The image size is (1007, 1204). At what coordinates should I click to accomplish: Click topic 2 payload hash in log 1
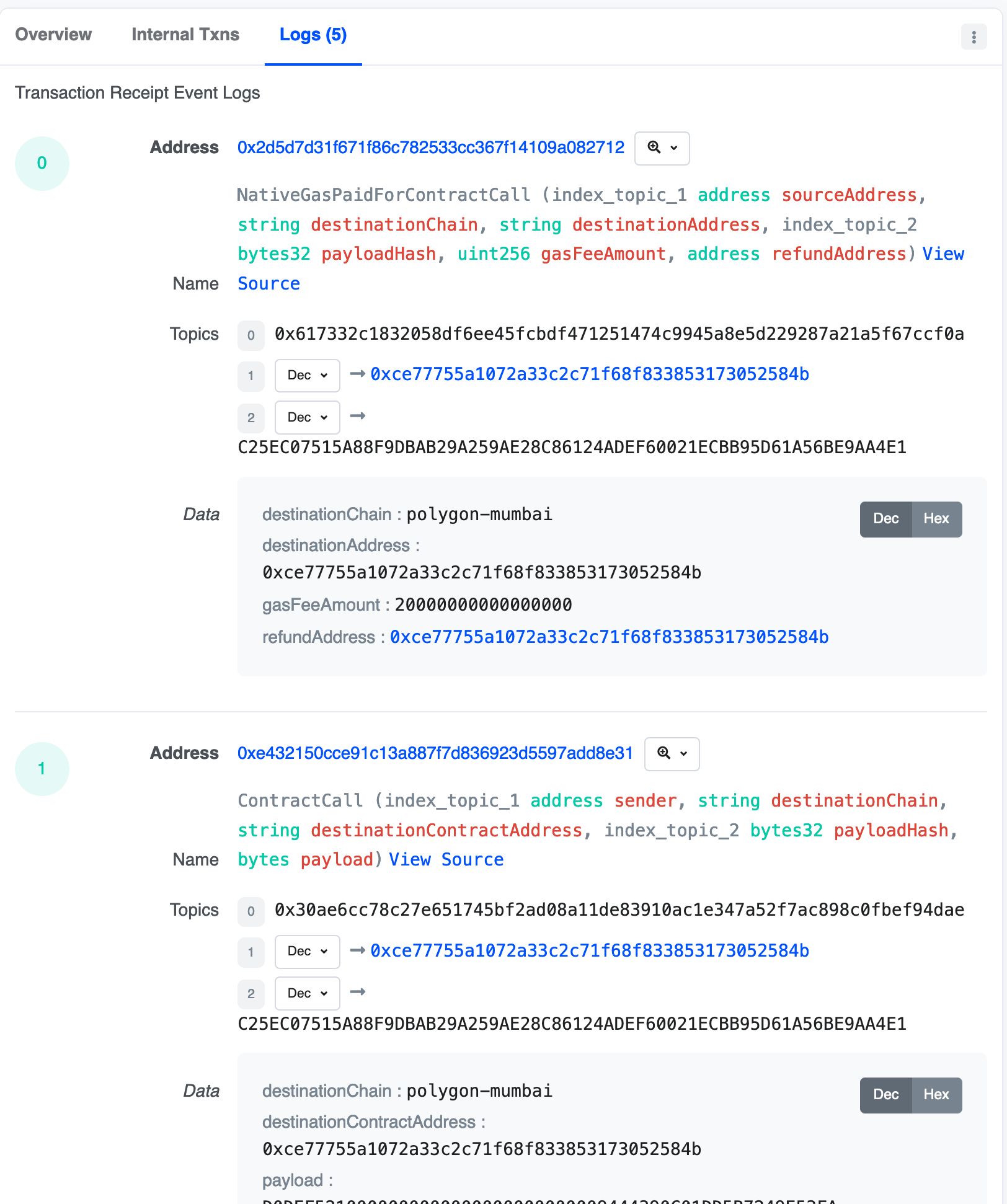point(572,1024)
